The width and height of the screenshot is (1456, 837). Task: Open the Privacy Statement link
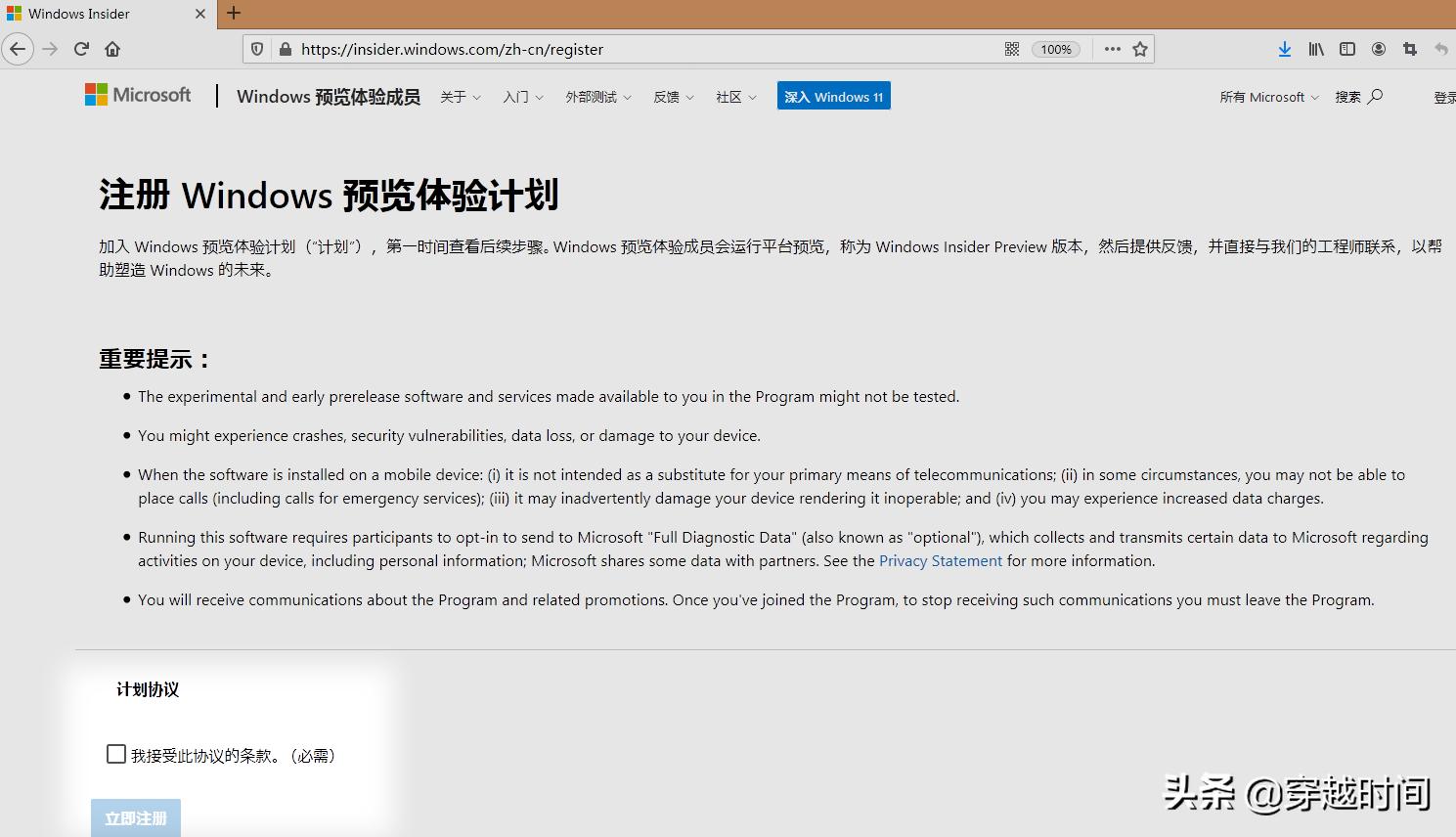tap(940, 560)
